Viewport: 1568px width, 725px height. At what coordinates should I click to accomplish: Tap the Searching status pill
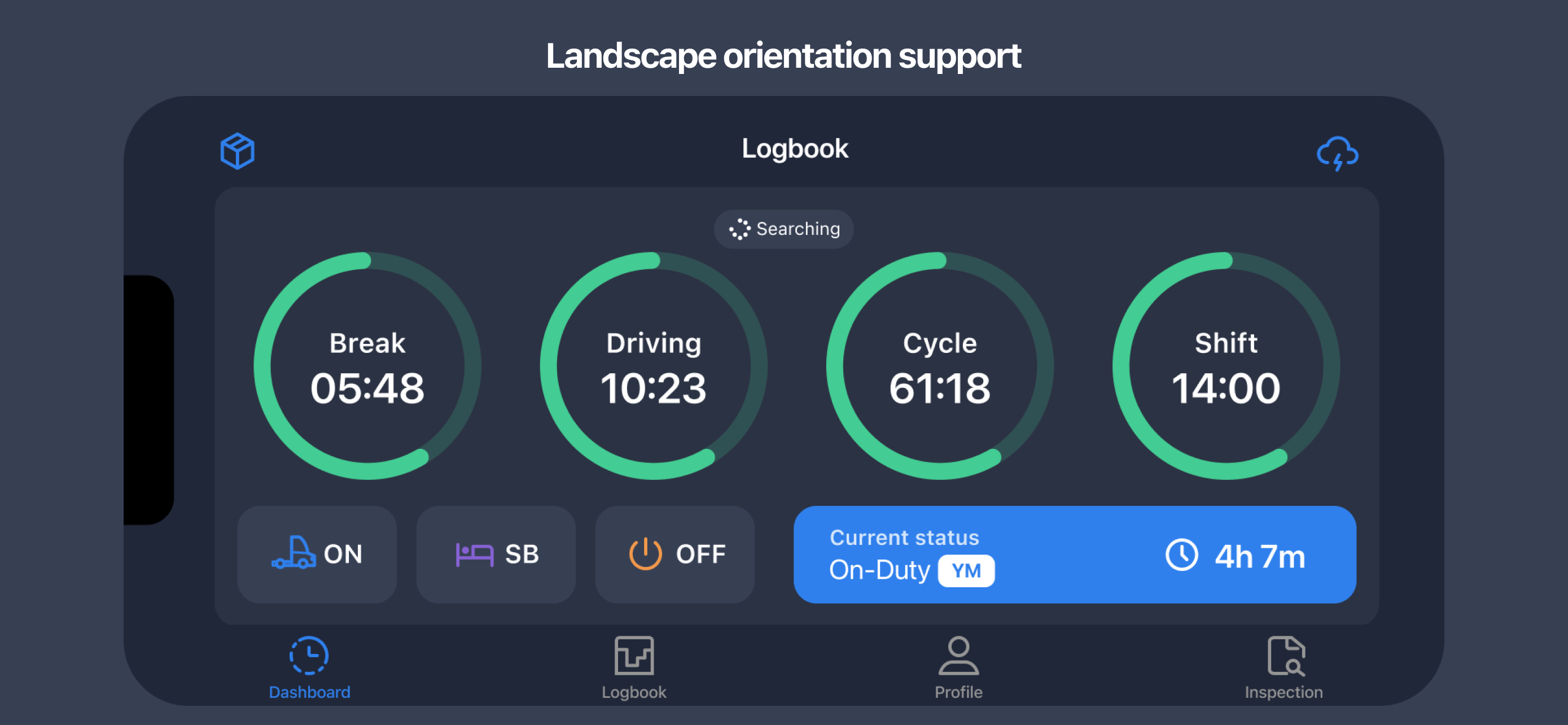783,229
